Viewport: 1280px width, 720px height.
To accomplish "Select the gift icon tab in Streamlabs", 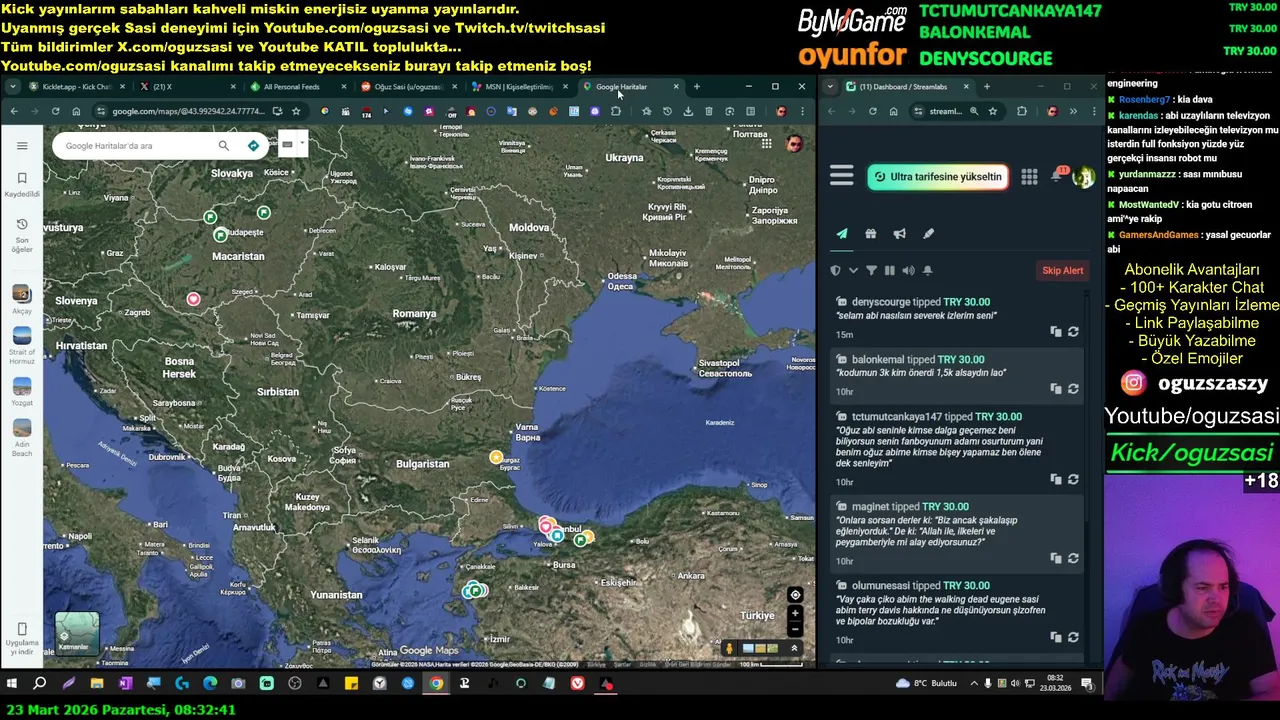I will [871, 234].
